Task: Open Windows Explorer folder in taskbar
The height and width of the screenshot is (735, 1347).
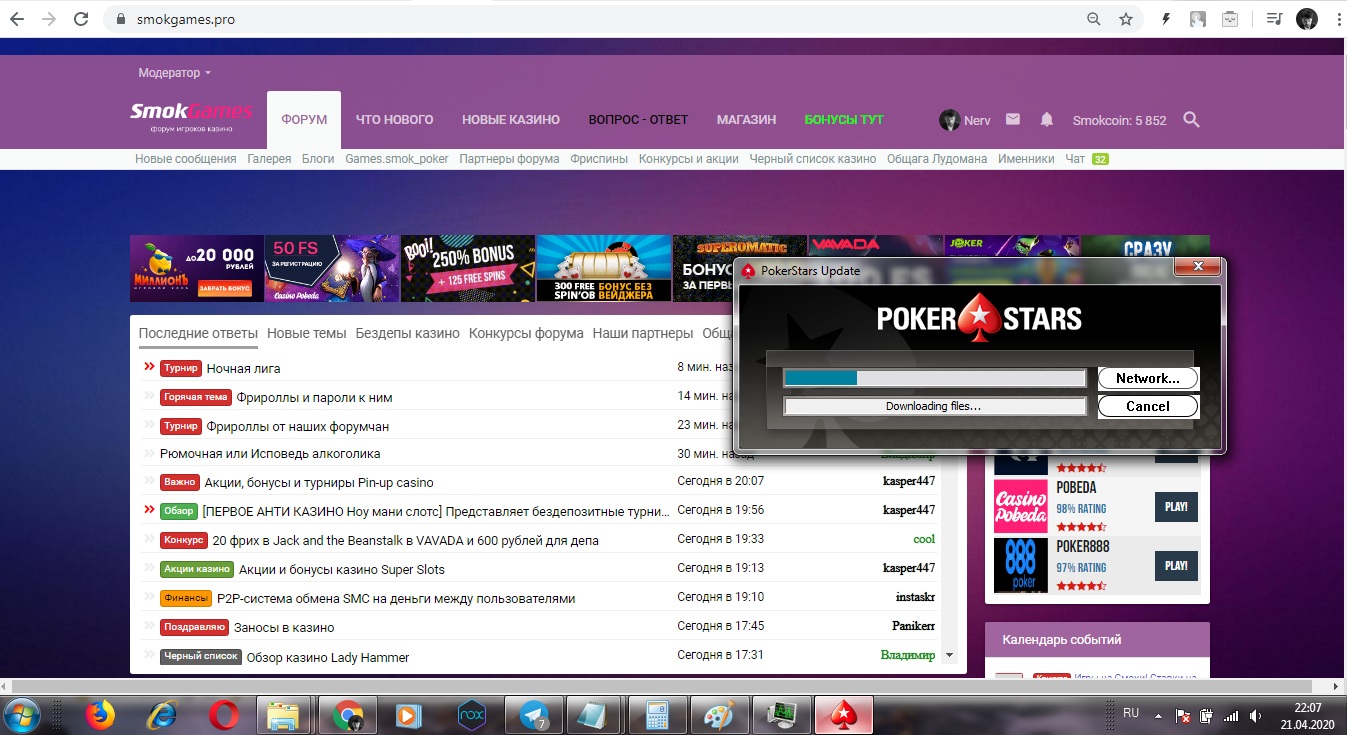Action: [284, 715]
